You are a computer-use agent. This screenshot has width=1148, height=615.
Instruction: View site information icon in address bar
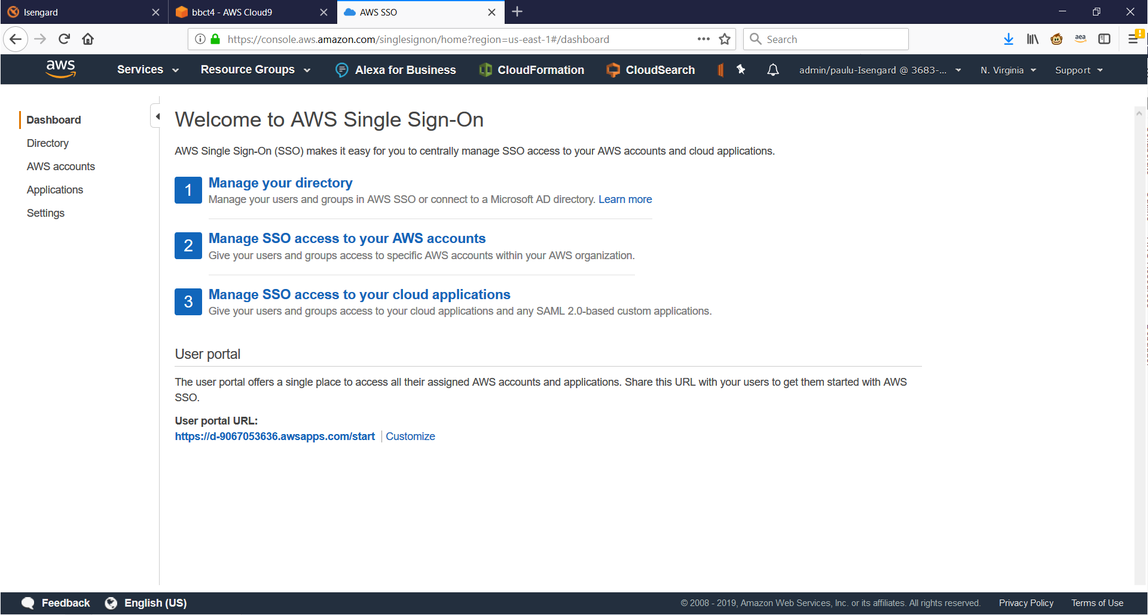coord(200,40)
